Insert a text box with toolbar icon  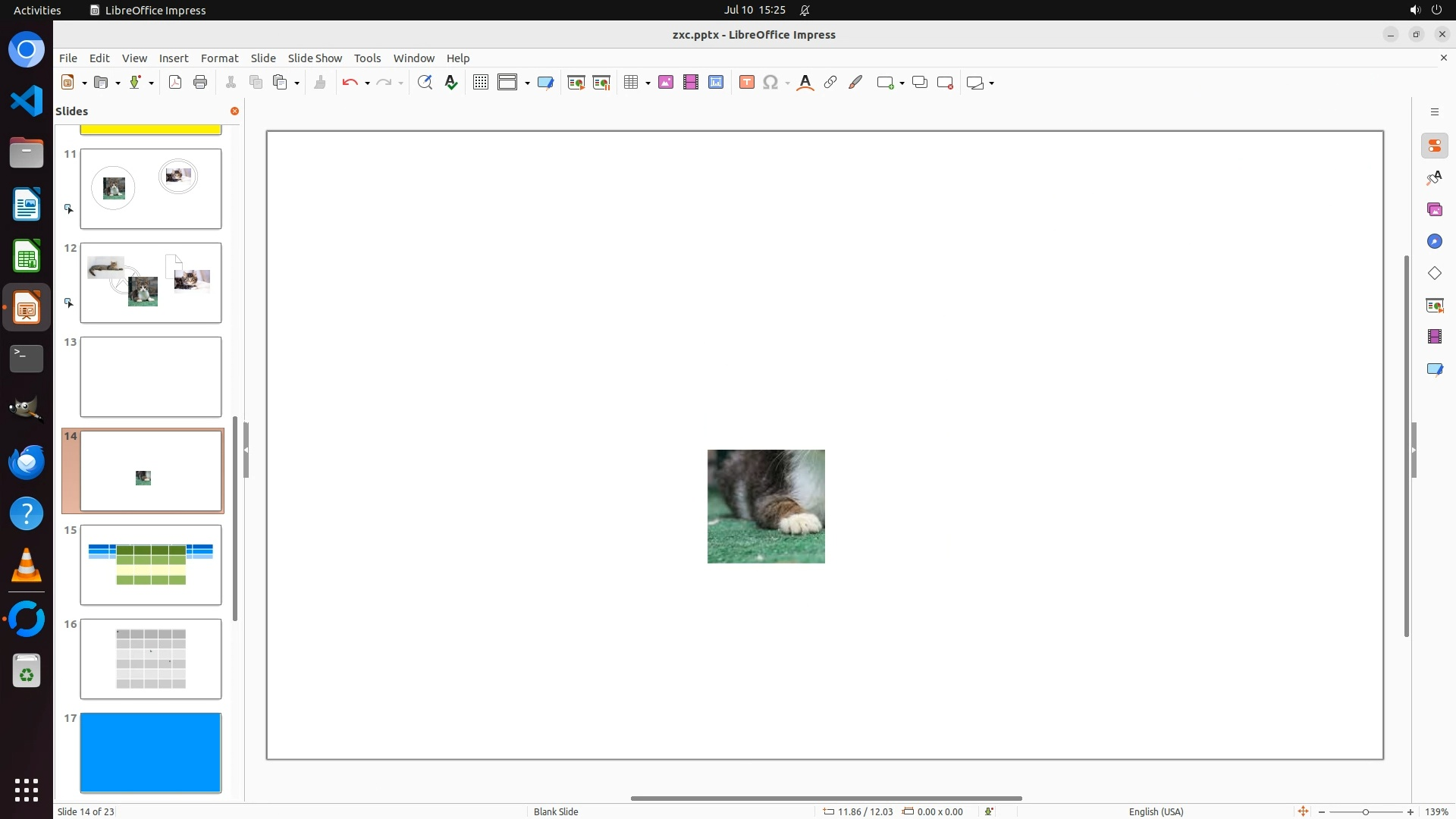746,83
